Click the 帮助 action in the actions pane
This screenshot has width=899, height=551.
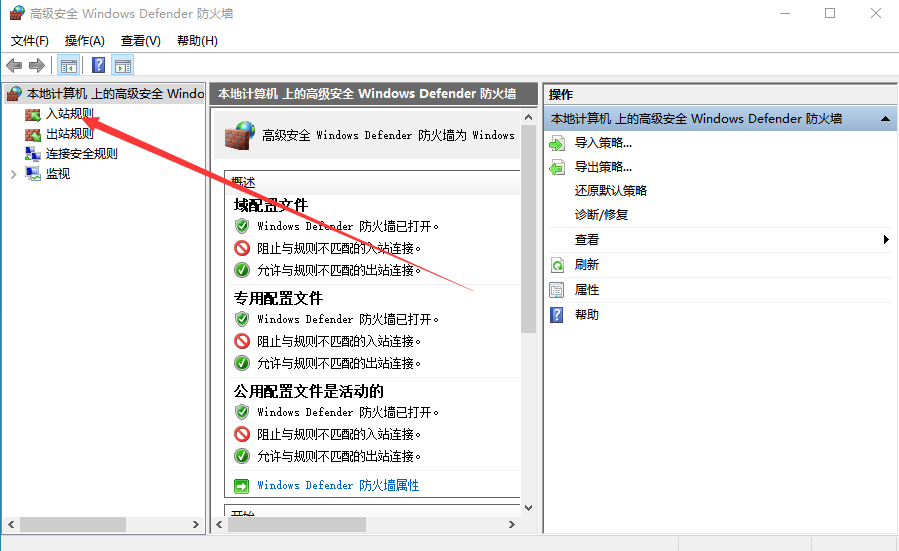[587, 315]
